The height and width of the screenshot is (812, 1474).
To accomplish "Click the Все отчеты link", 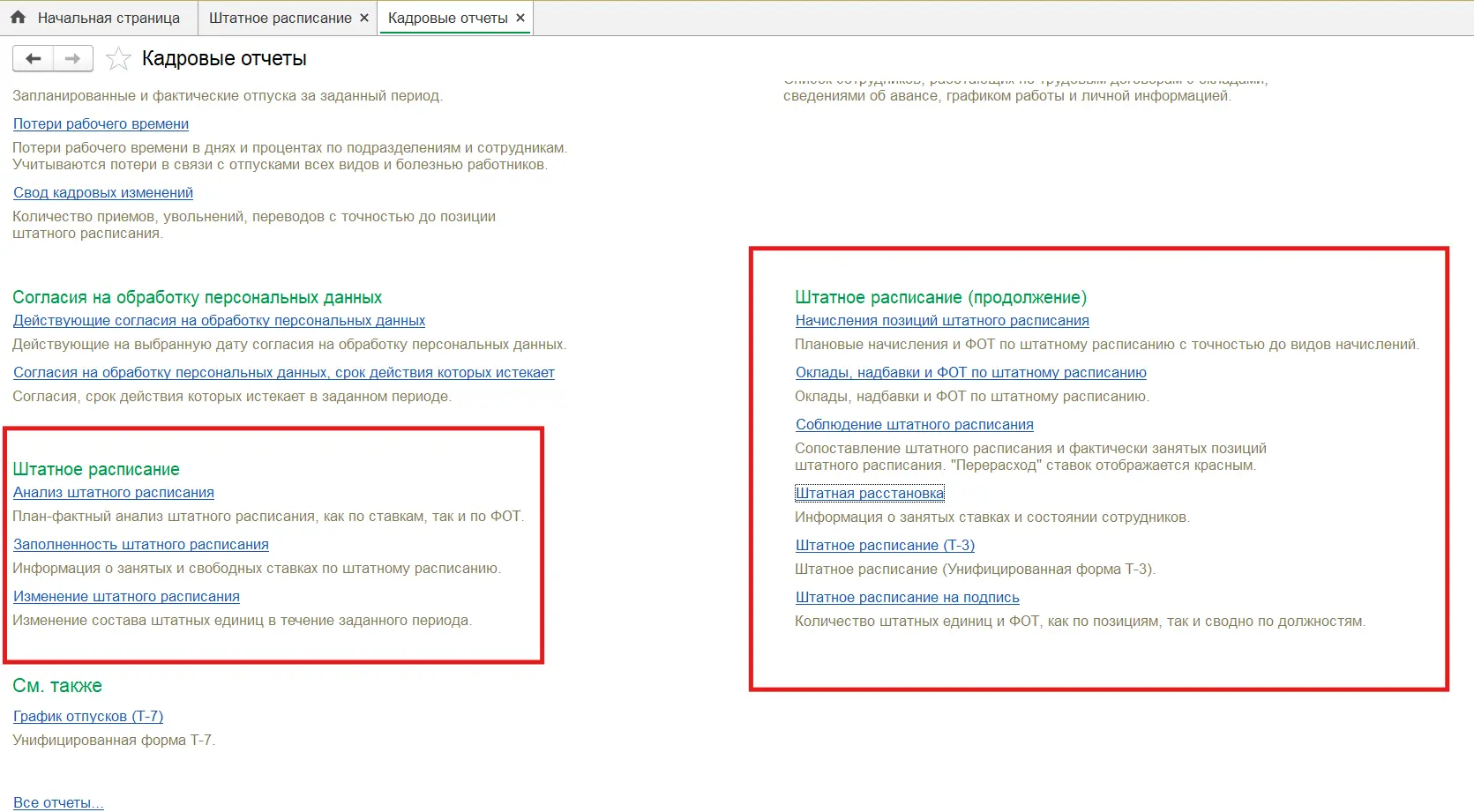I will 58,802.
